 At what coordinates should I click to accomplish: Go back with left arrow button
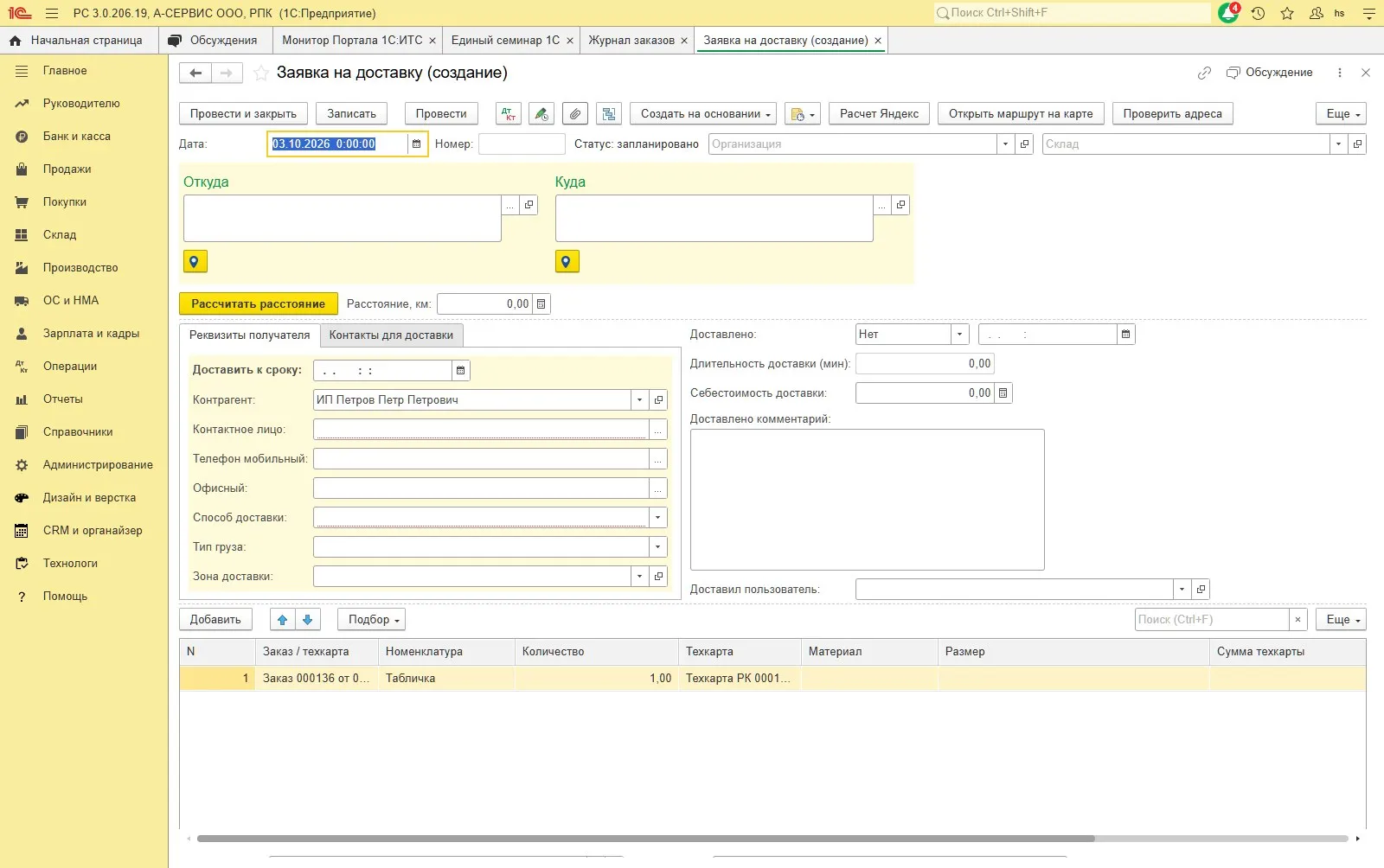coord(195,73)
